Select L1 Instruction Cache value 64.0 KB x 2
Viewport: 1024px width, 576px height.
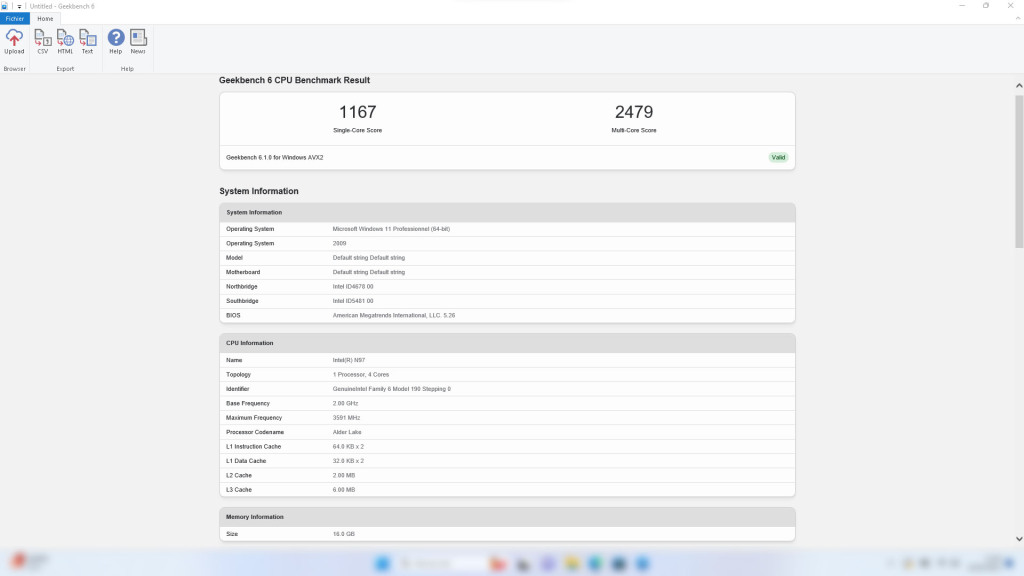click(348, 446)
